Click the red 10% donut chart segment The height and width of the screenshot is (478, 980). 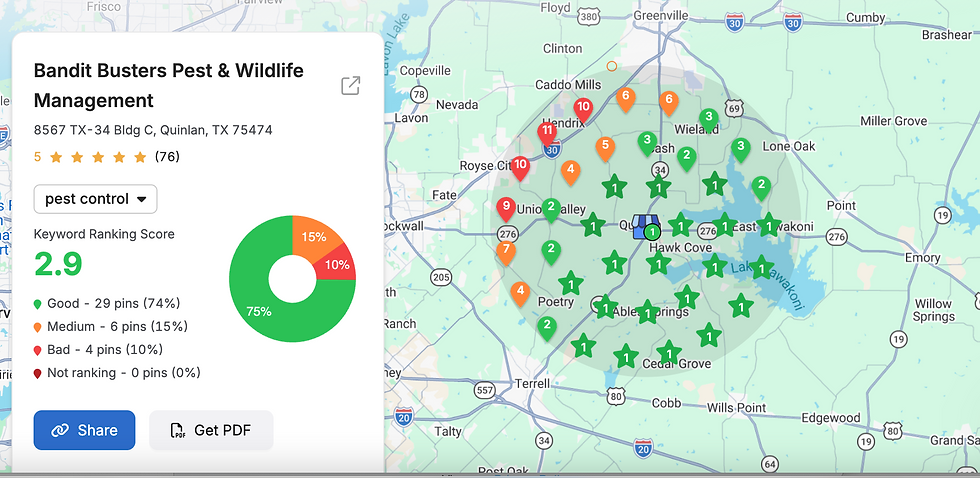[x=339, y=265]
